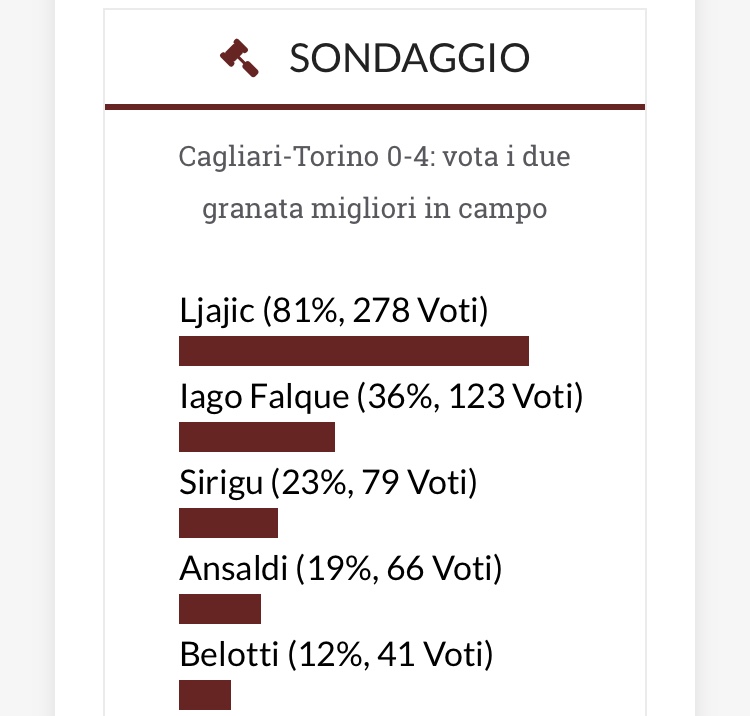750x716 pixels.
Task: Select the Cagliari-Torino 0-4 question line
Action: coord(374,157)
